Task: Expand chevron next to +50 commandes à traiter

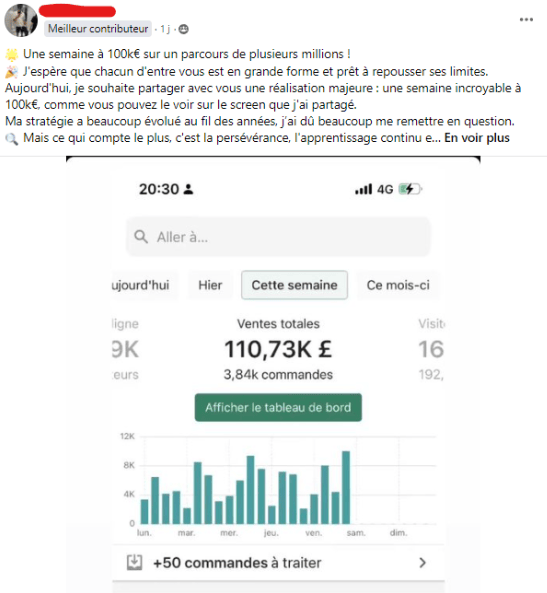Action: 423,563
